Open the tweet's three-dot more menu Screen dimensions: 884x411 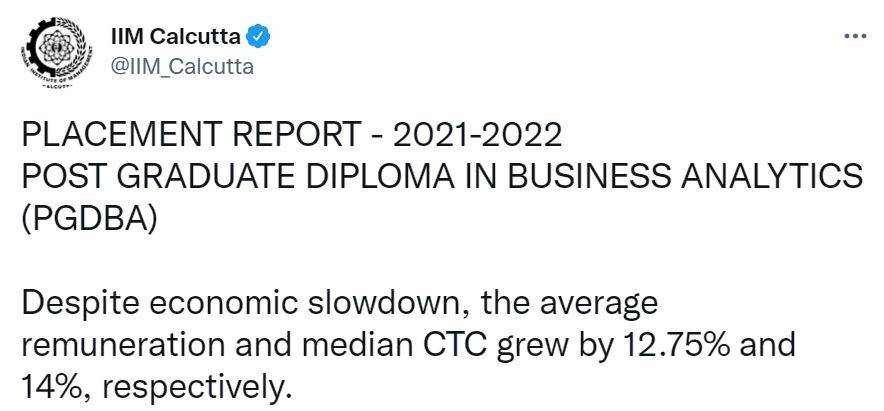(x=855, y=37)
